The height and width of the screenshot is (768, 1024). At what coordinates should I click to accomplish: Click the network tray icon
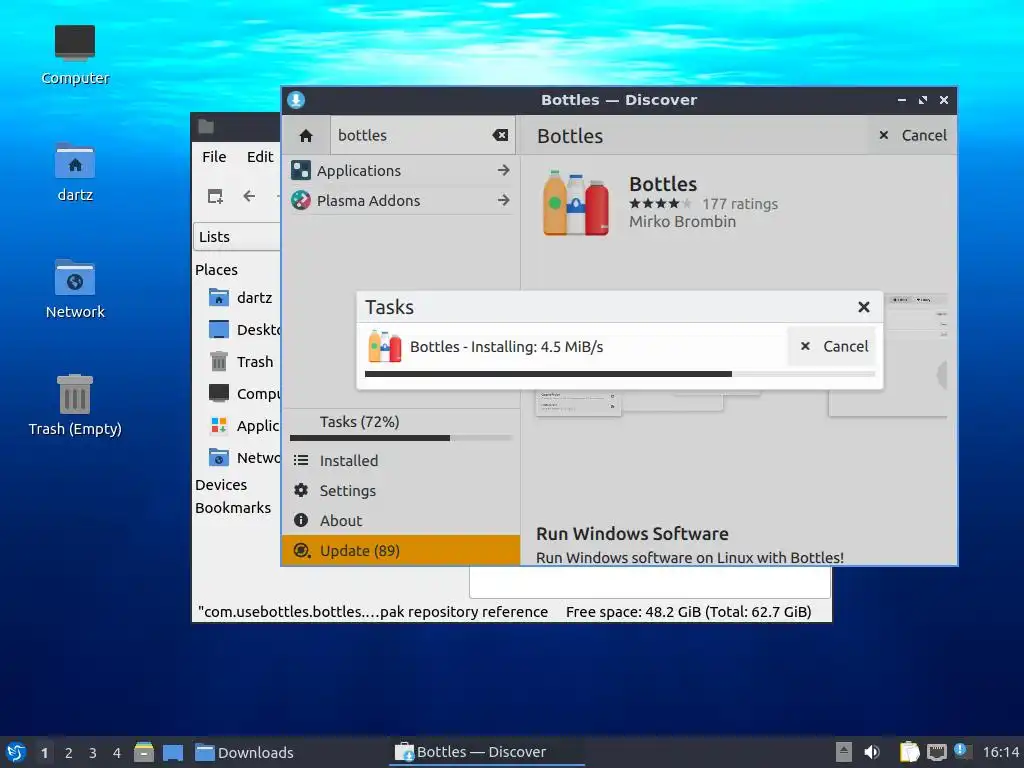point(936,752)
